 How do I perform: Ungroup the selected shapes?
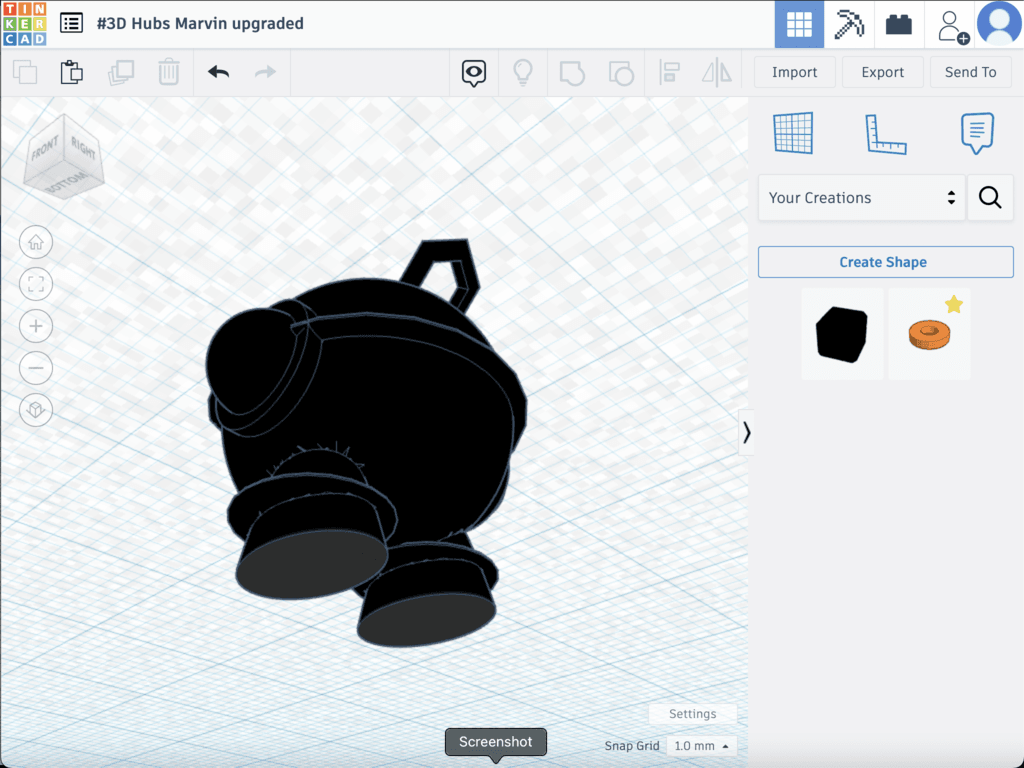[x=621, y=72]
